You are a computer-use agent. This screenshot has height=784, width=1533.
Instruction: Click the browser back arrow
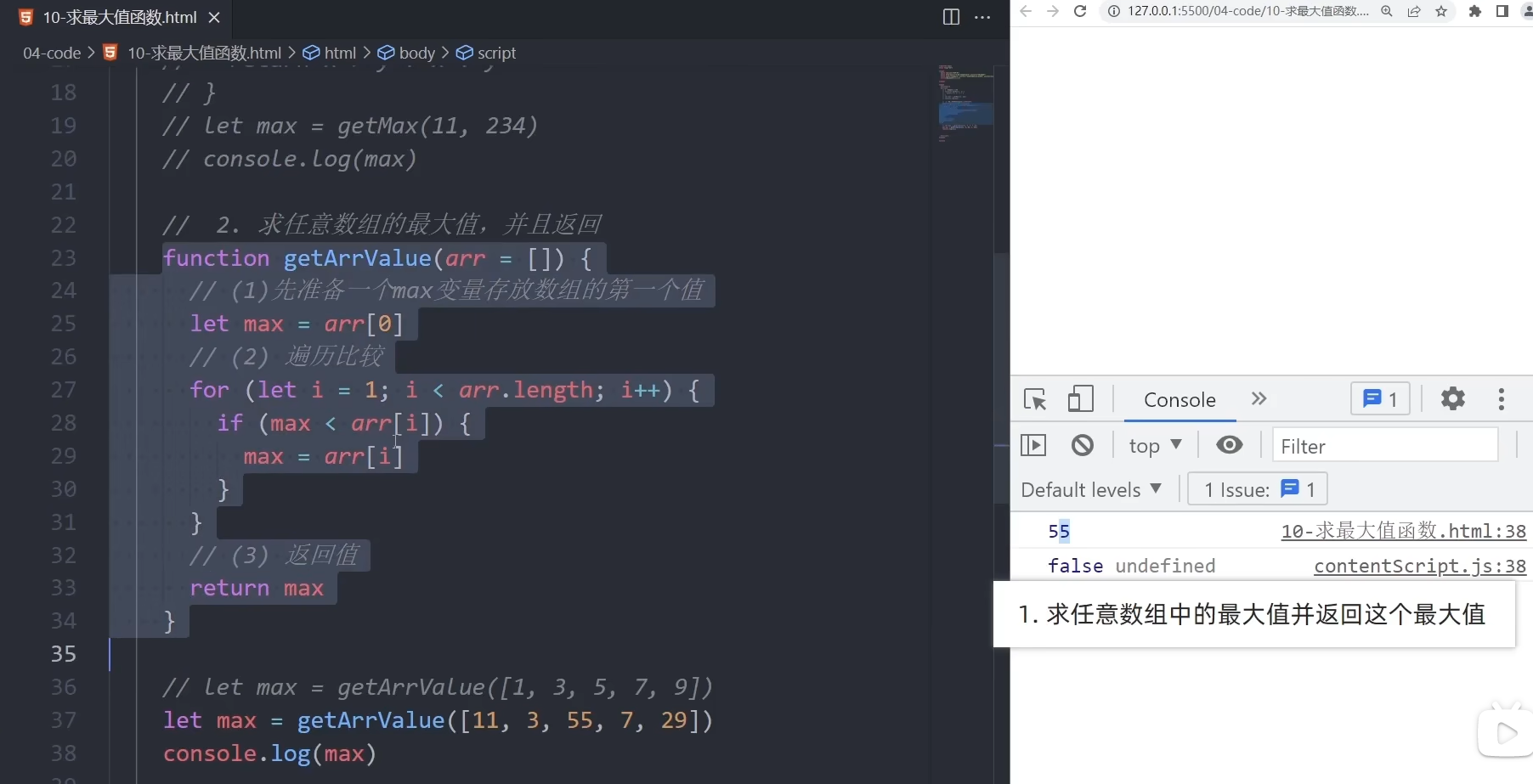click(1026, 11)
